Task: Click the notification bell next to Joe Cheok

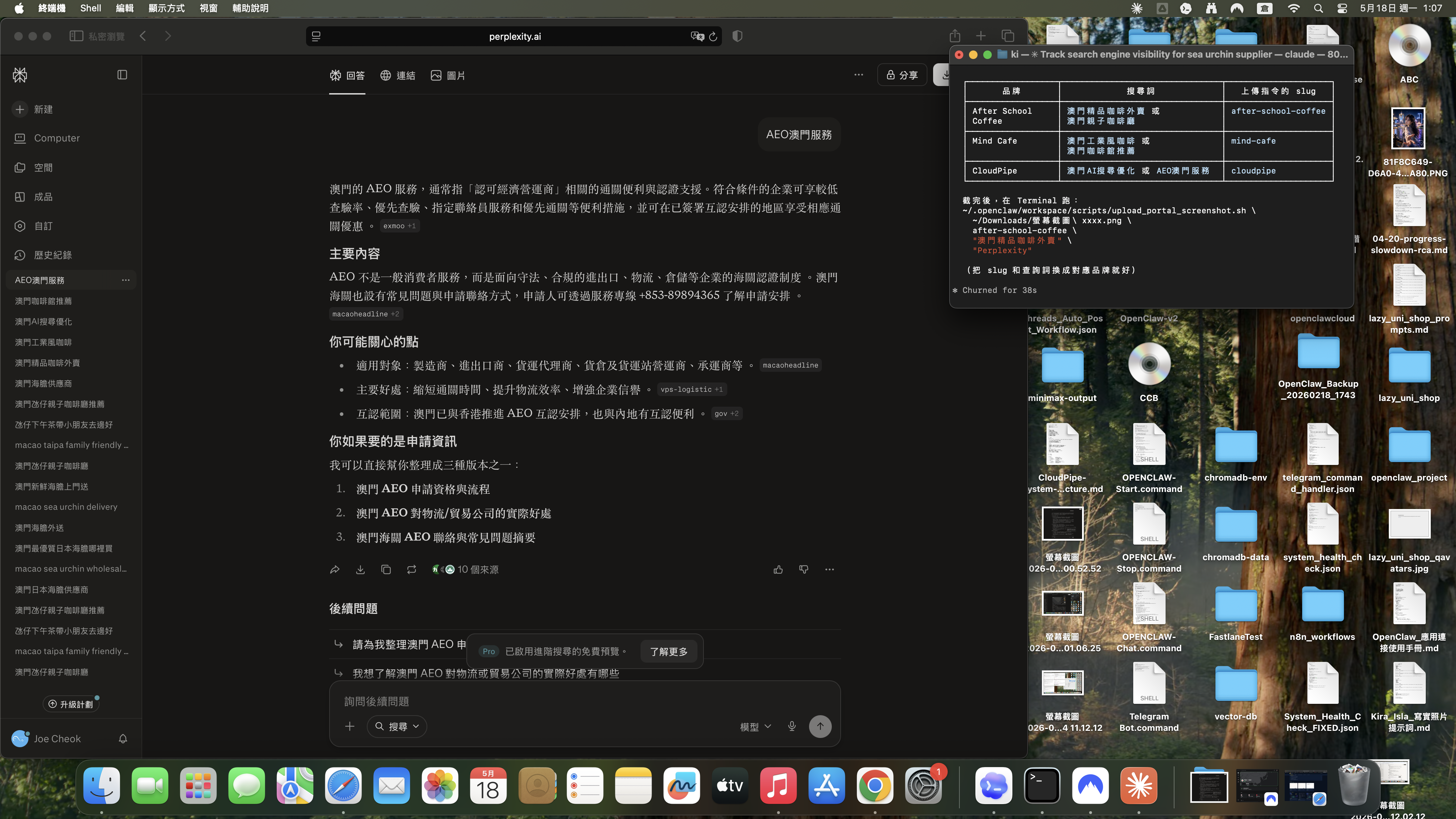Action: coord(123,739)
